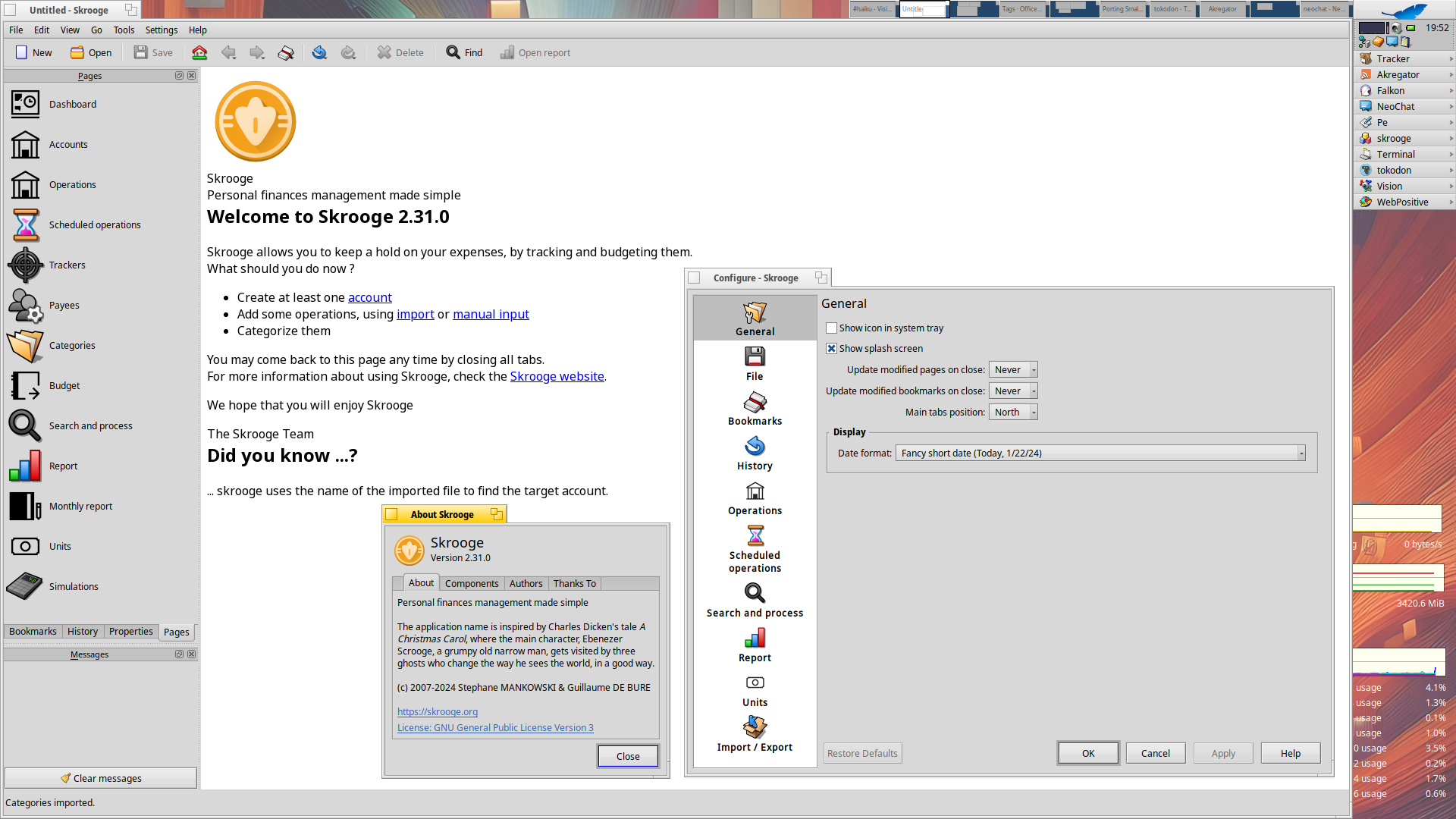Click the eraser clean icon in toolbar
Image resolution: width=1456 pixels, height=819 pixels.
coord(286,52)
